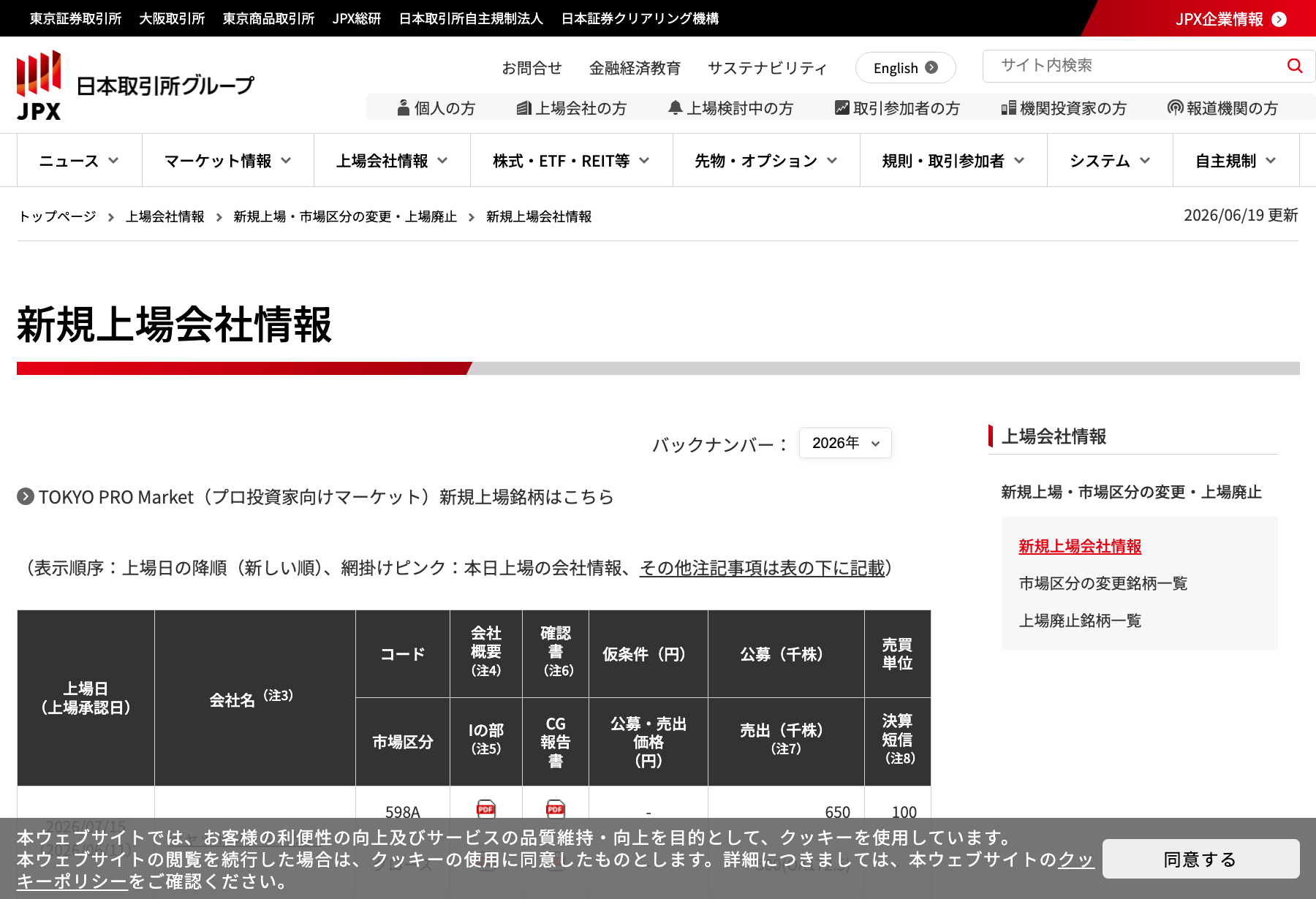Screen dimensions: 1316x899
Task: Open 上場廃止銘柄一覧 in the sidebar
Action: pyautogui.click(x=1080, y=621)
